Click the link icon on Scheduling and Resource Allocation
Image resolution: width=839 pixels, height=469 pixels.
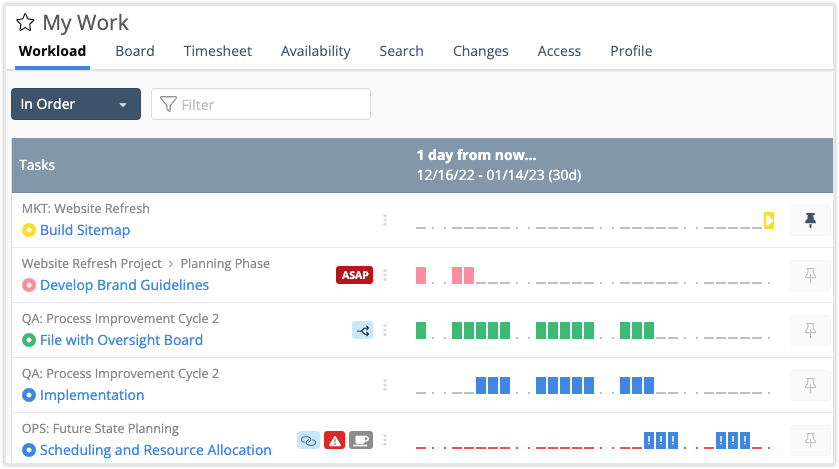[x=308, y=440]
